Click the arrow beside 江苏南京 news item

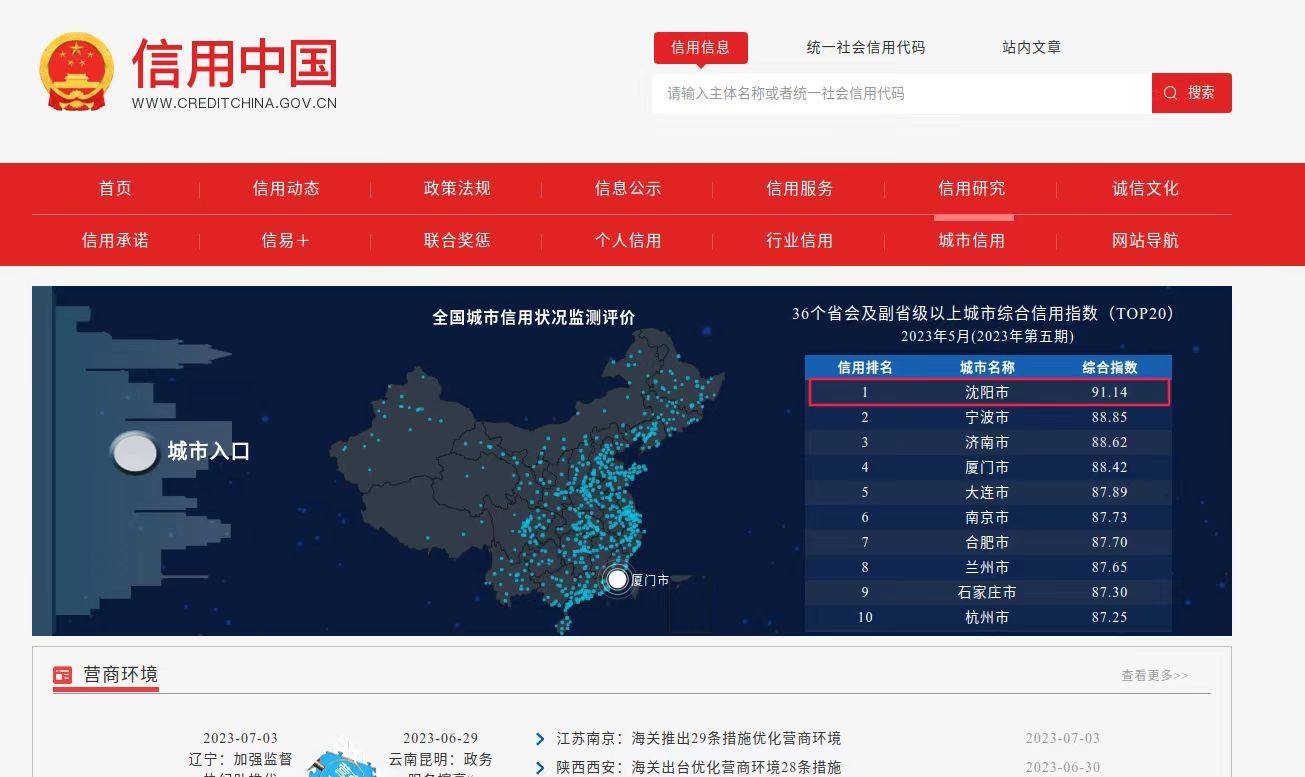tap(540, 739)
